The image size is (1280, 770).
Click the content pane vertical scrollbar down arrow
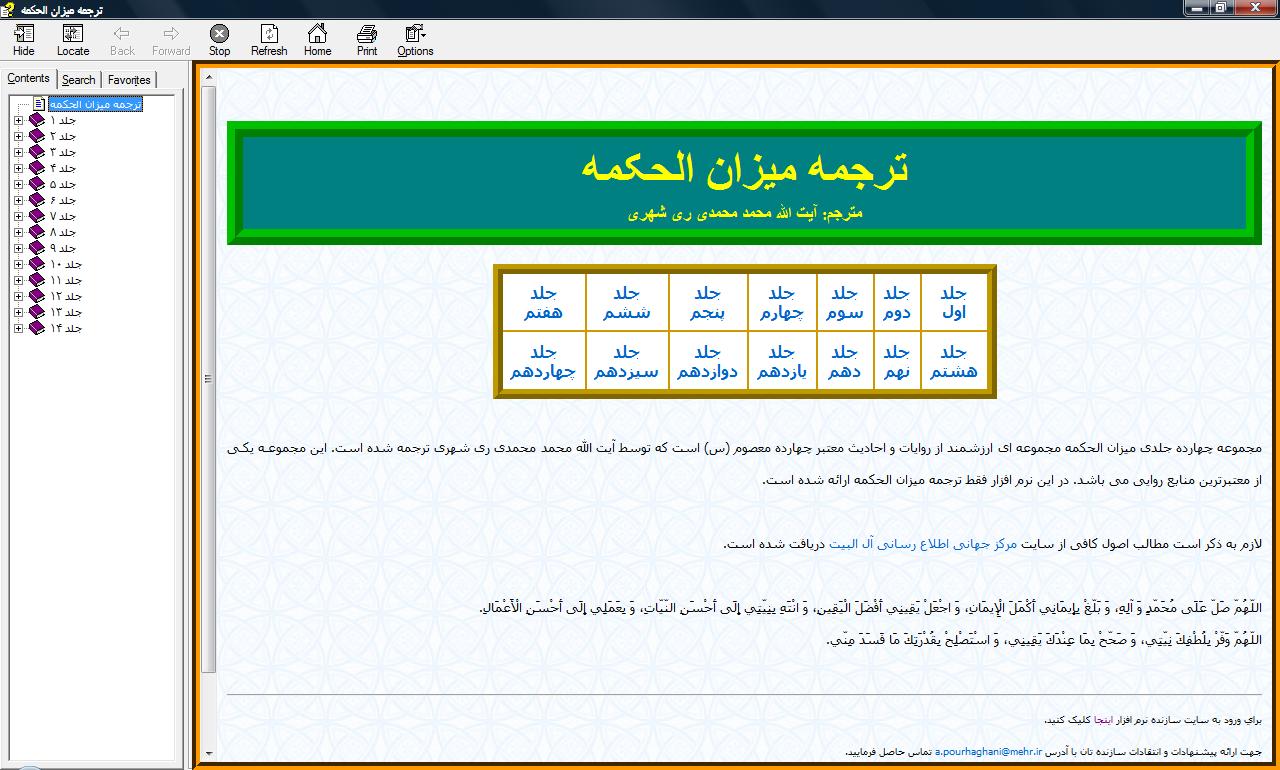click(209, 754)
